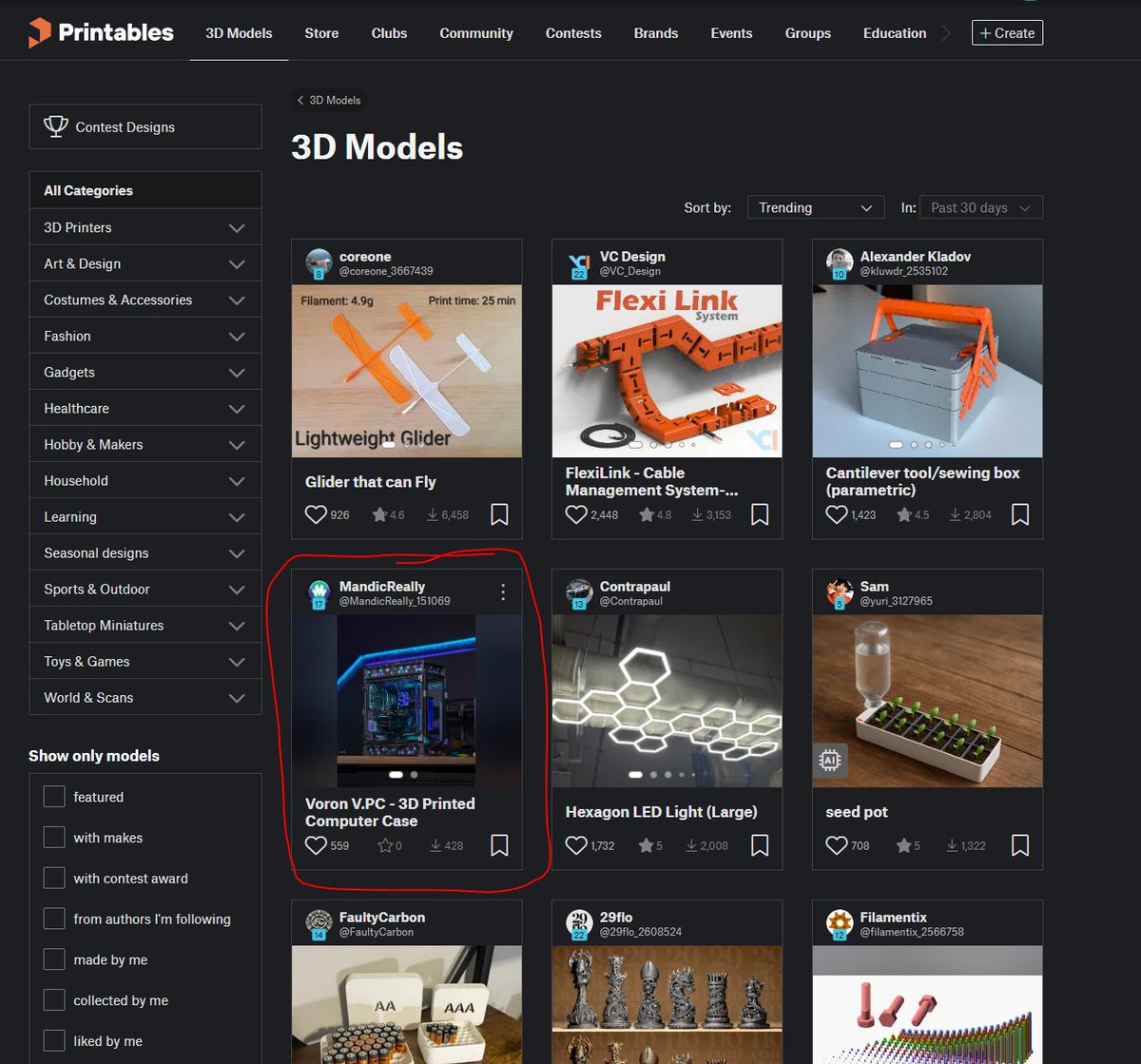
Task: Click Contrapaul's avatar
Action: pos(579,593)
